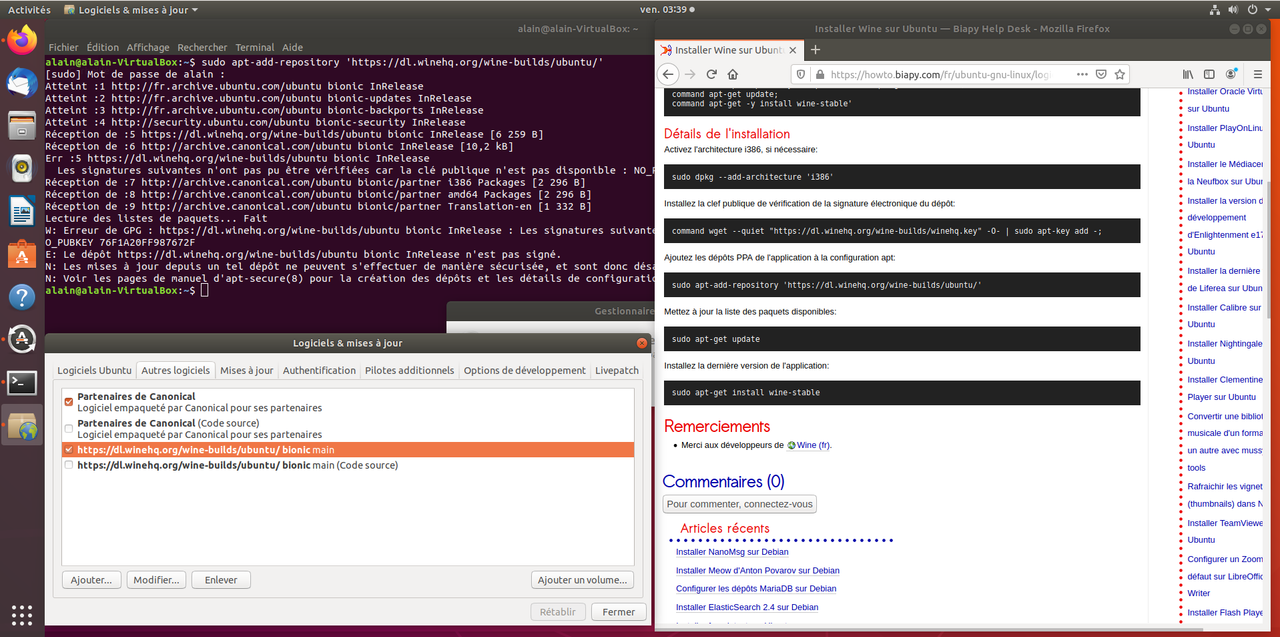1280x637 pixels.
Task: Open Installer Meow d'Anton Povarov link
Action: pos(758,570)
